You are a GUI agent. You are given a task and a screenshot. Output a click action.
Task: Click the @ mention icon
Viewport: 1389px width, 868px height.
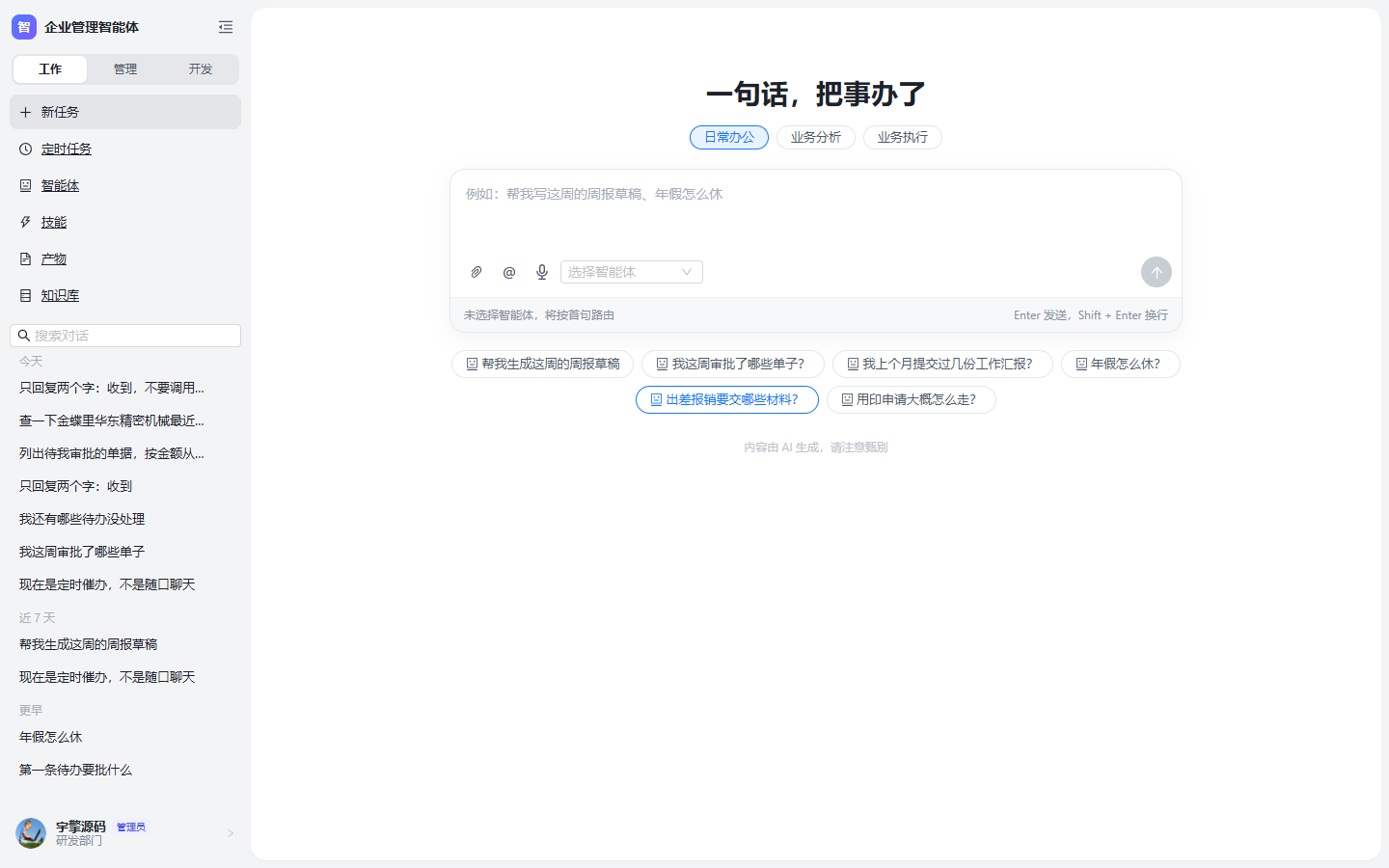(509, 272)
